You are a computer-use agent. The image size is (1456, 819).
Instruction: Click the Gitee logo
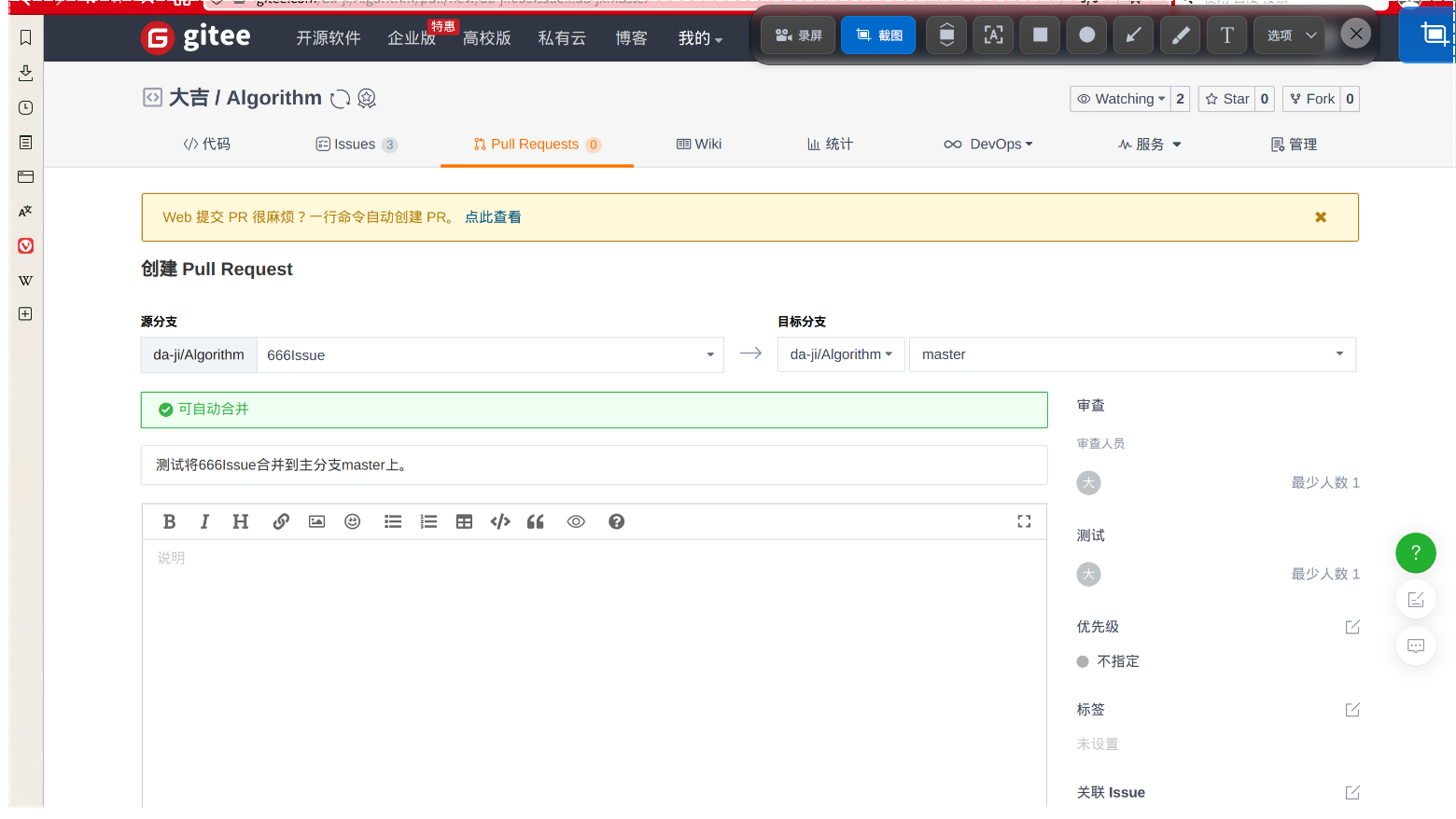(196, 37)
